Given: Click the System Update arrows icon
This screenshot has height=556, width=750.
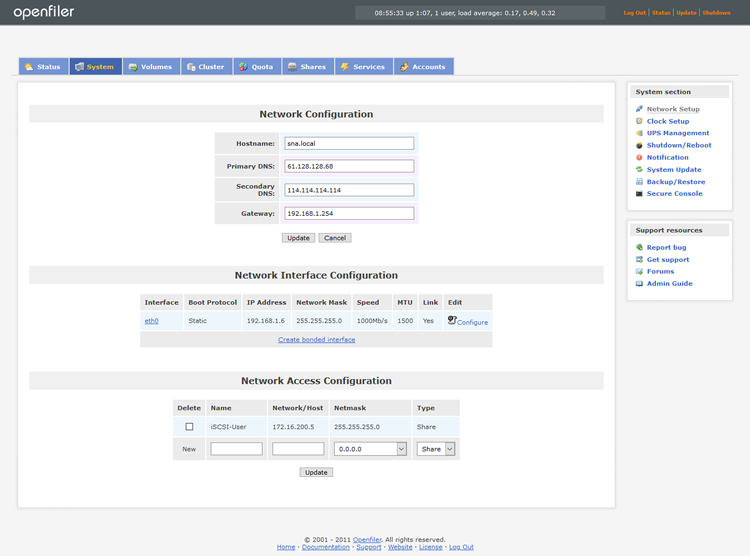Looking at the screenshot, I should tap(639, 169).
